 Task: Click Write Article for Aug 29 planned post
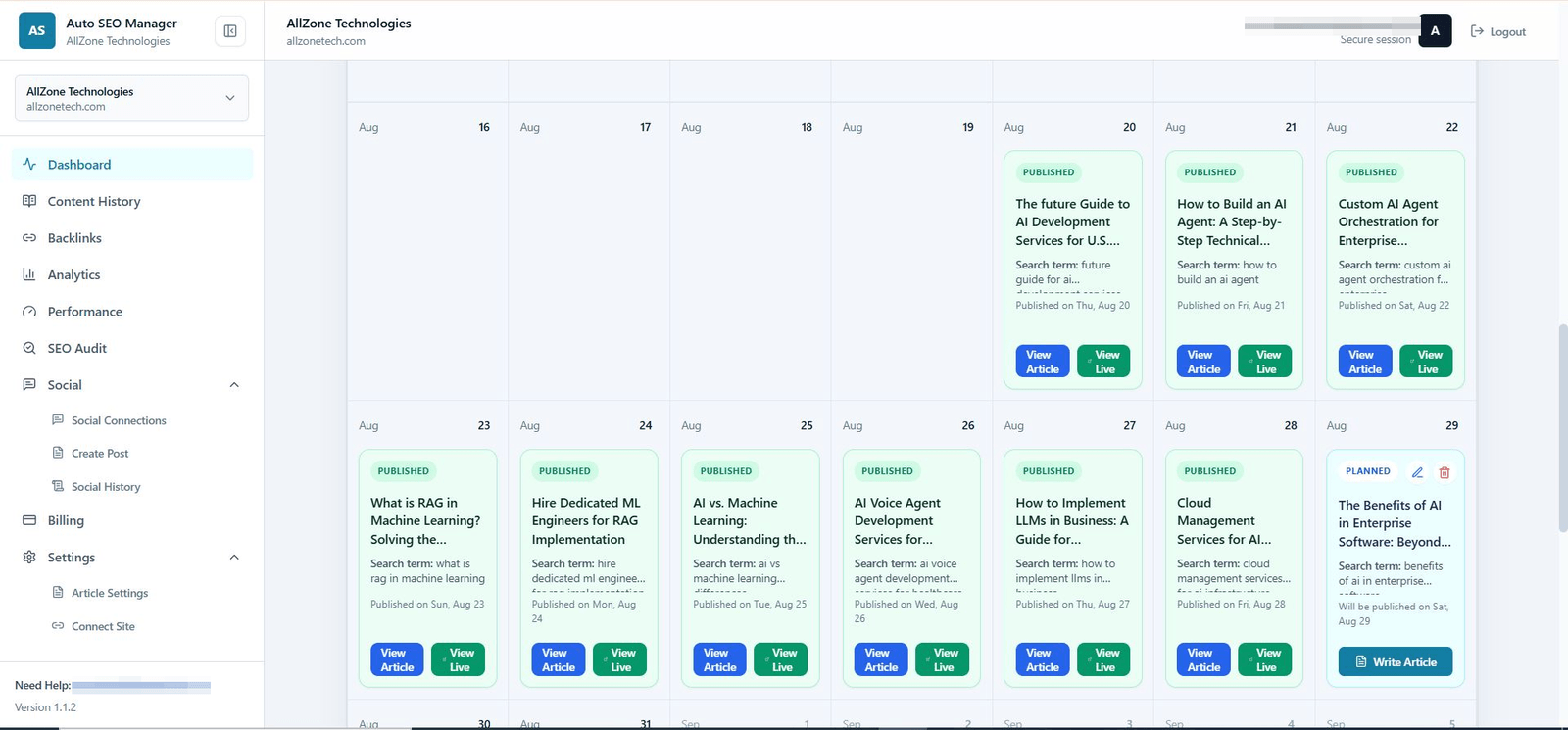click(1396, 662)
